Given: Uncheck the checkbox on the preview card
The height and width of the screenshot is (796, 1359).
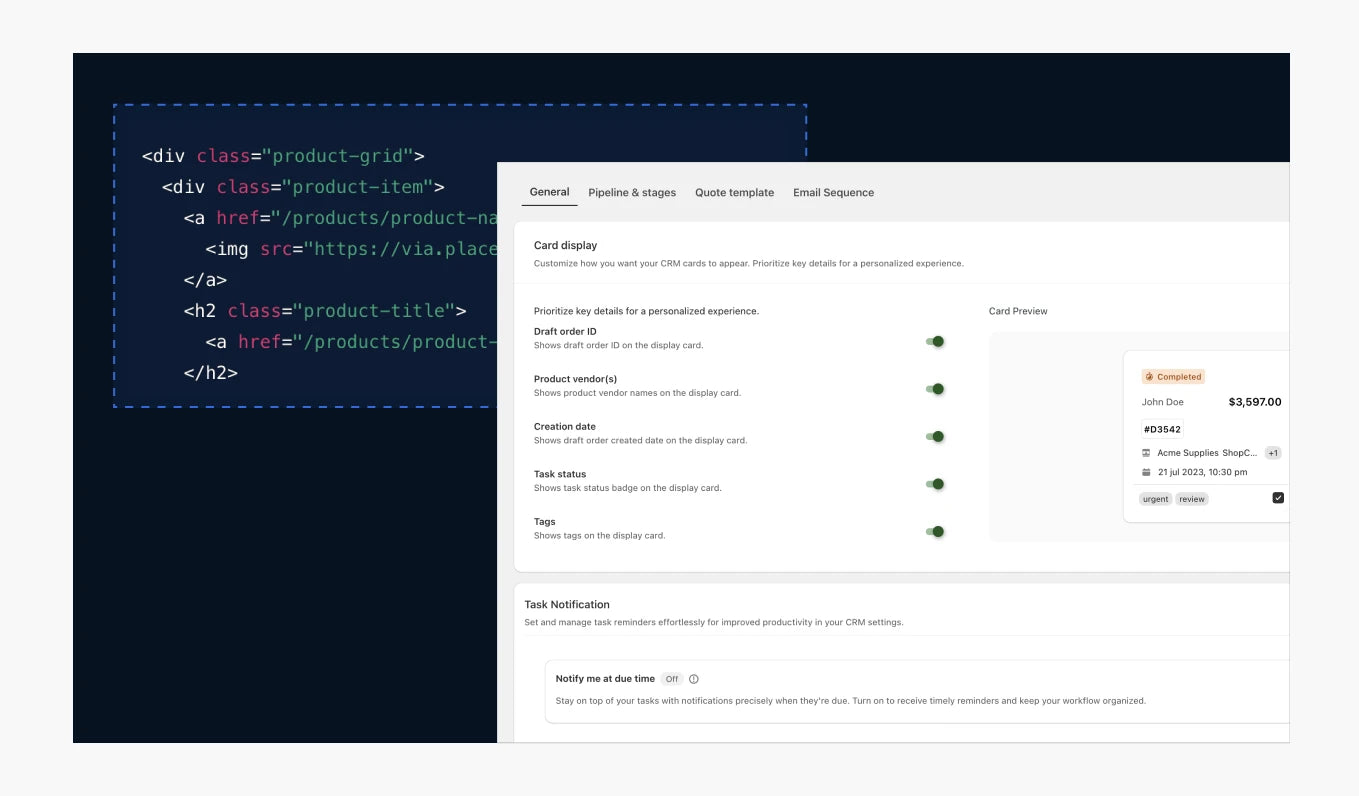Looking at the screenshot, I should 1277,498.
